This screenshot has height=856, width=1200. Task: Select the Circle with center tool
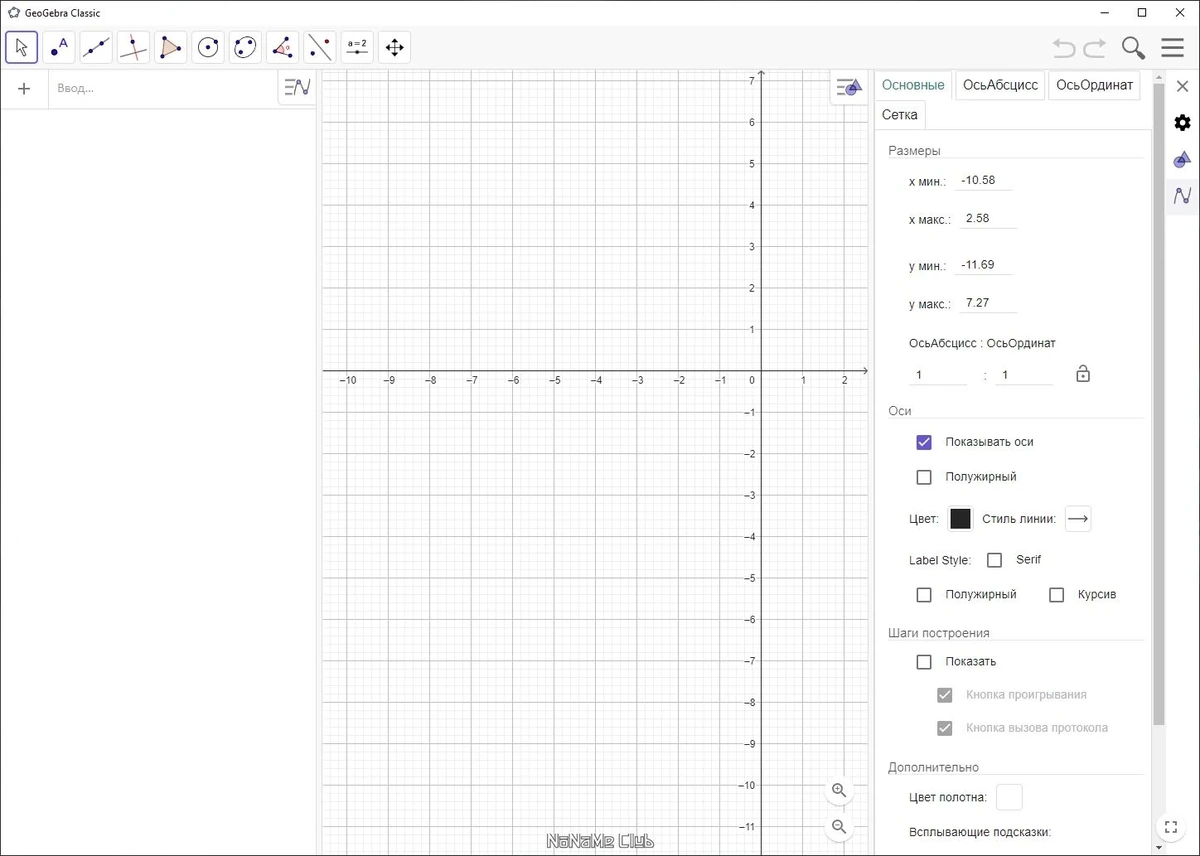coord(208,47)
